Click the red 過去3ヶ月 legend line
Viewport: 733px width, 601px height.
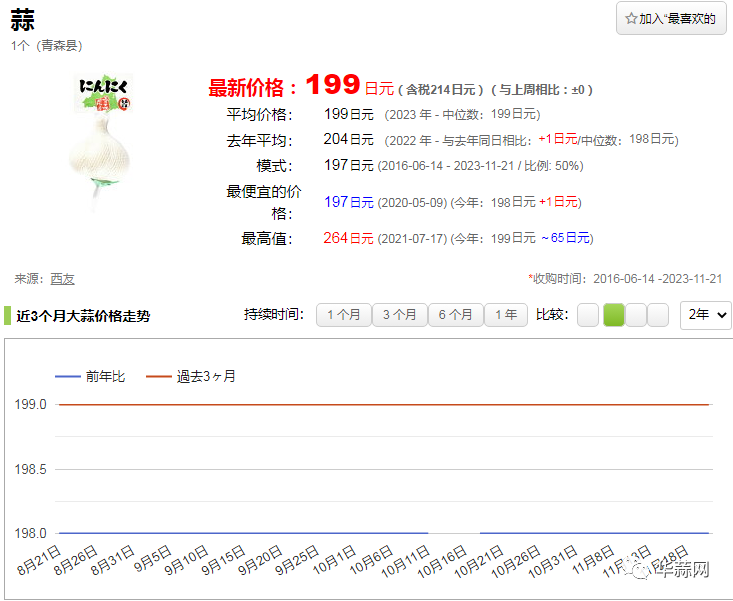159,377
